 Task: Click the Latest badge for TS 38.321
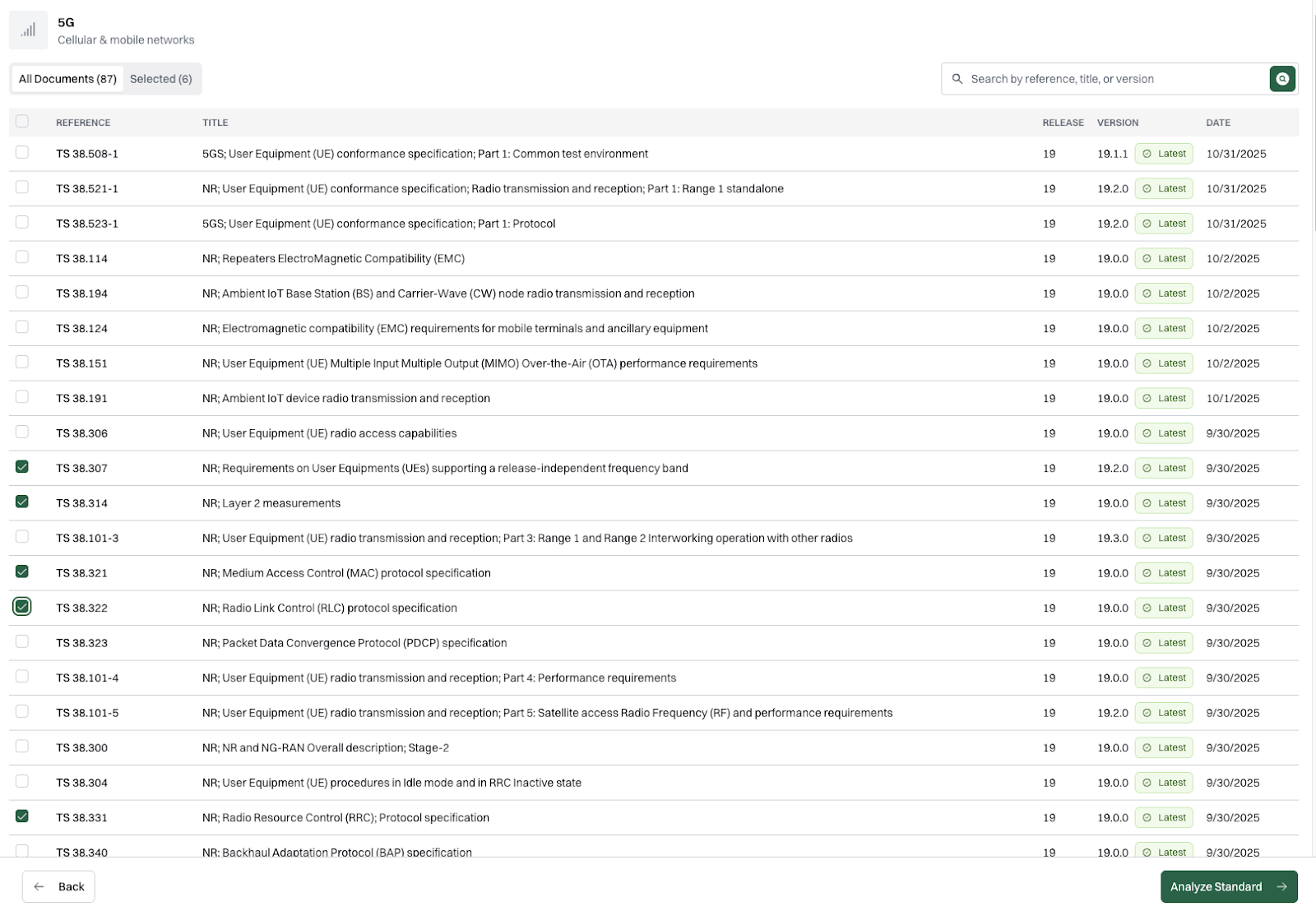click(1164, 573)
